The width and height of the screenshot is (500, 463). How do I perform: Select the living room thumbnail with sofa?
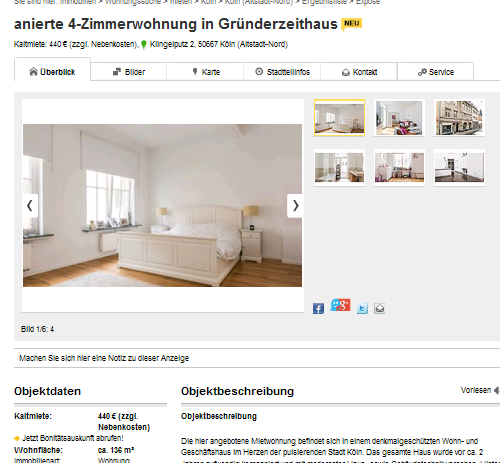[399, 118]
